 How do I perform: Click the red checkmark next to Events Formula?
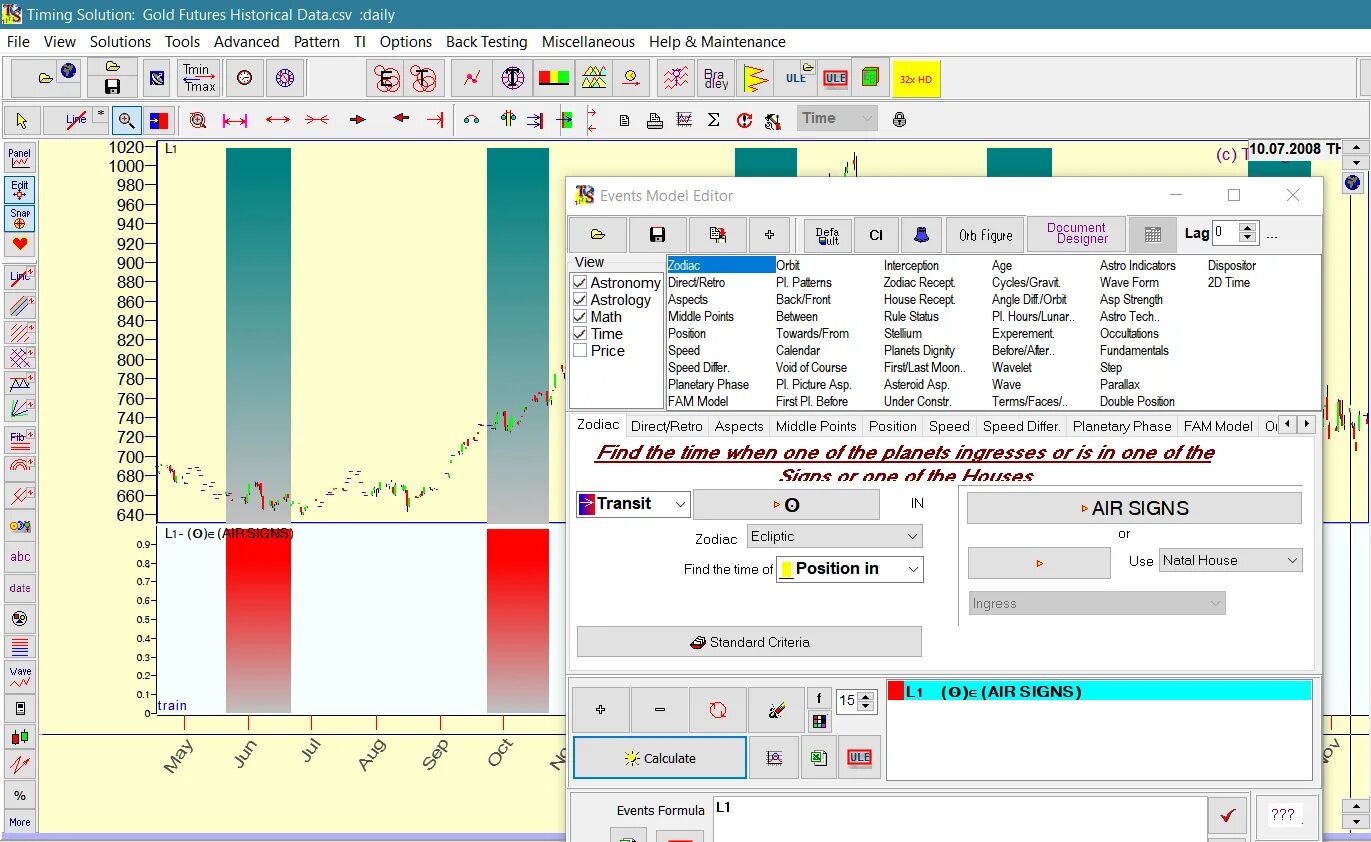point(1227,816)
